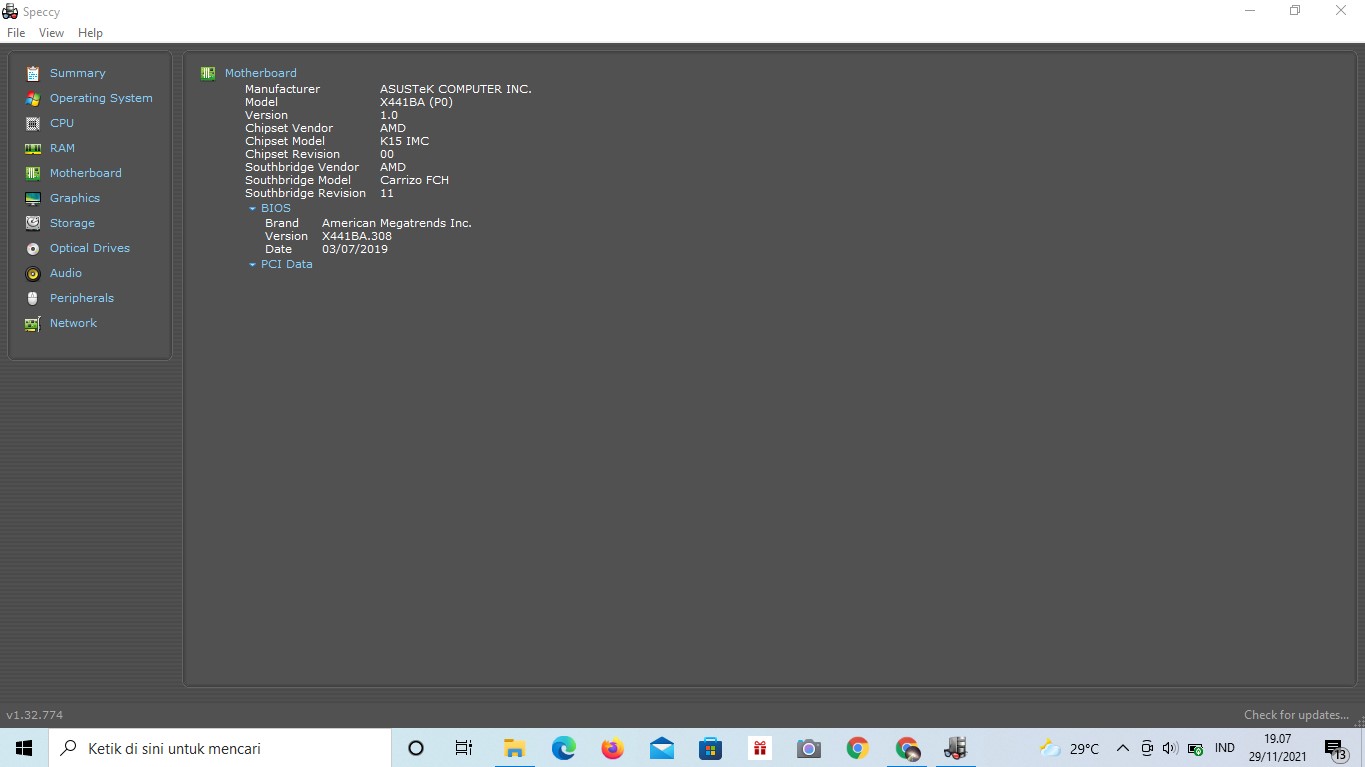Click Check for updates link
The width and height of the screenshot is (1365, 767).
pyautogui.click(x=1296, y=715)
